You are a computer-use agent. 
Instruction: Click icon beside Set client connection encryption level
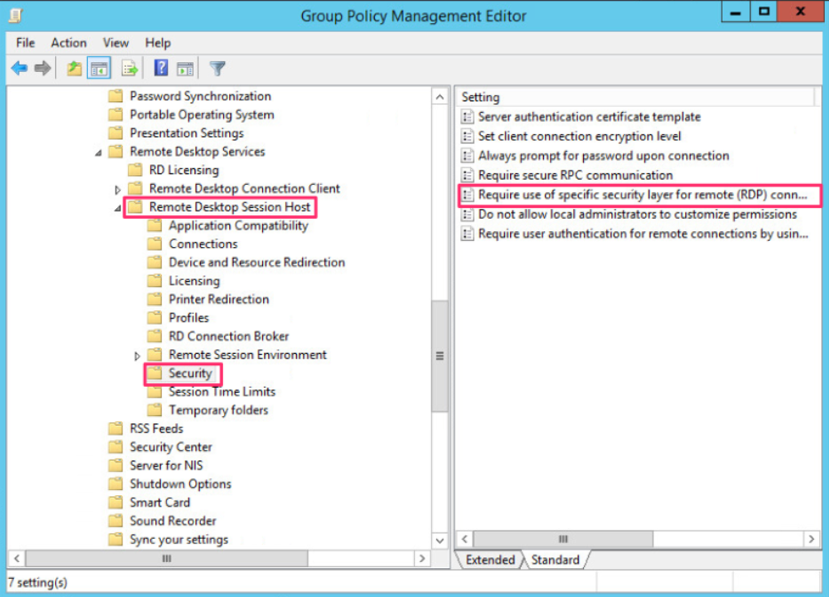(467, 136)
